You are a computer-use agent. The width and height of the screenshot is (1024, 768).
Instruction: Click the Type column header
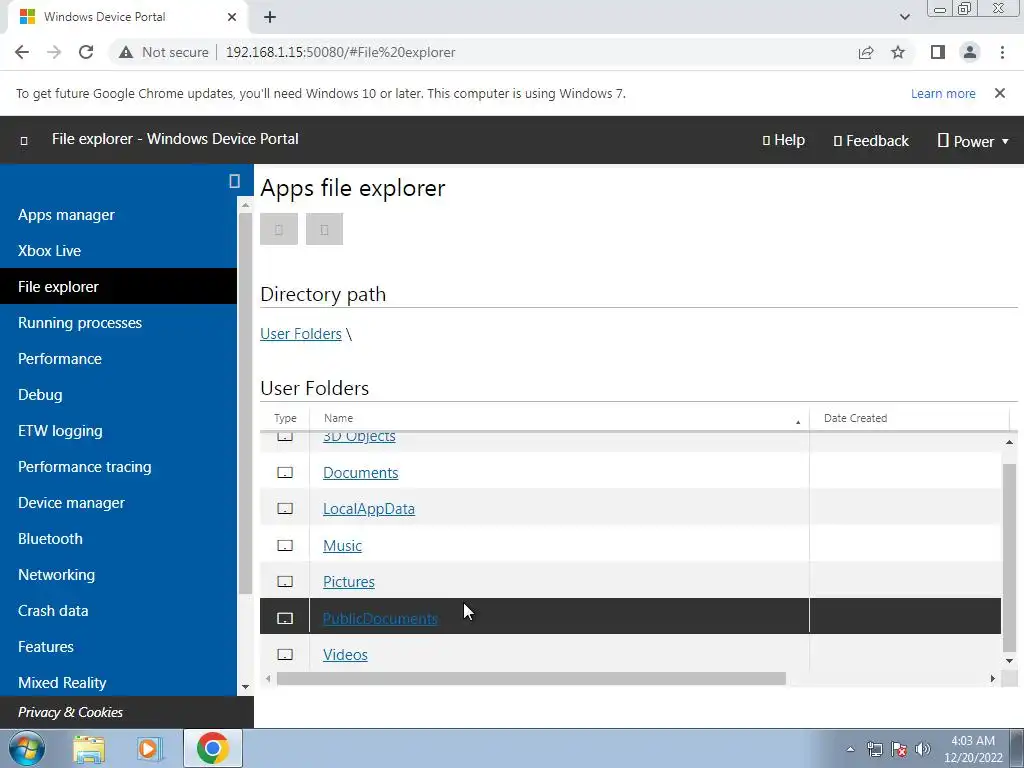285,418
